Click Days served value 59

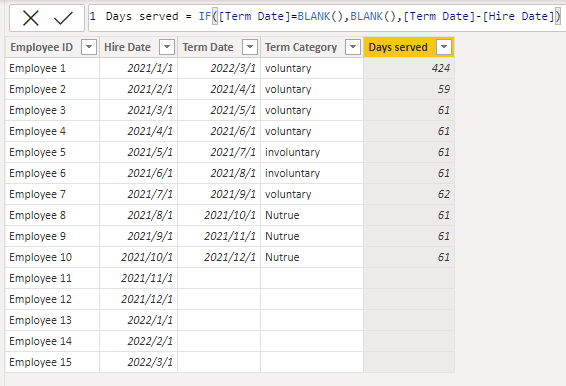[409, 89]
